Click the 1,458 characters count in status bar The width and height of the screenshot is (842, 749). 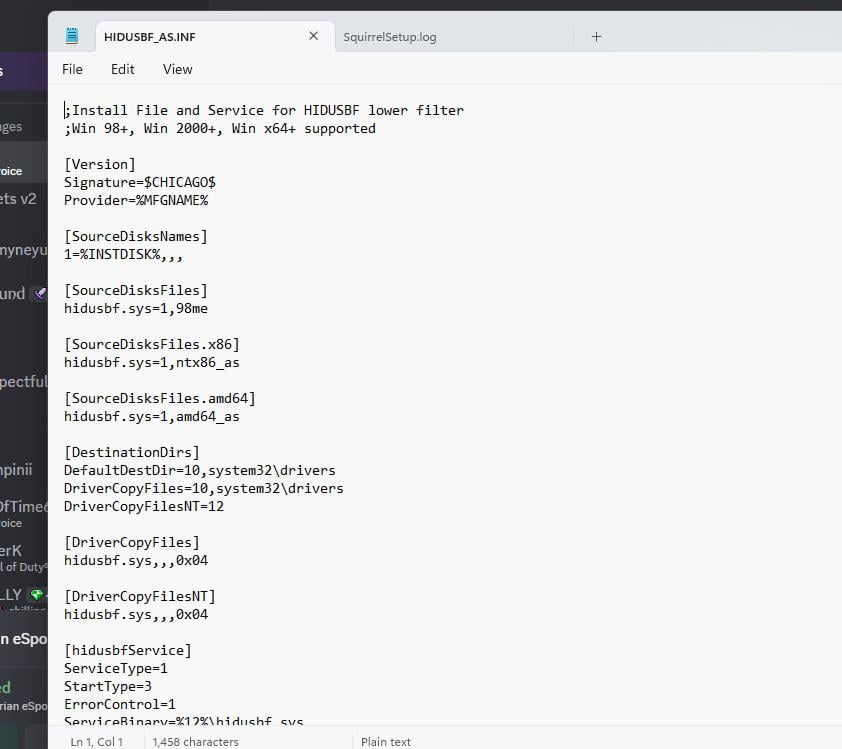pyautogui.click(x=195, y=742)
